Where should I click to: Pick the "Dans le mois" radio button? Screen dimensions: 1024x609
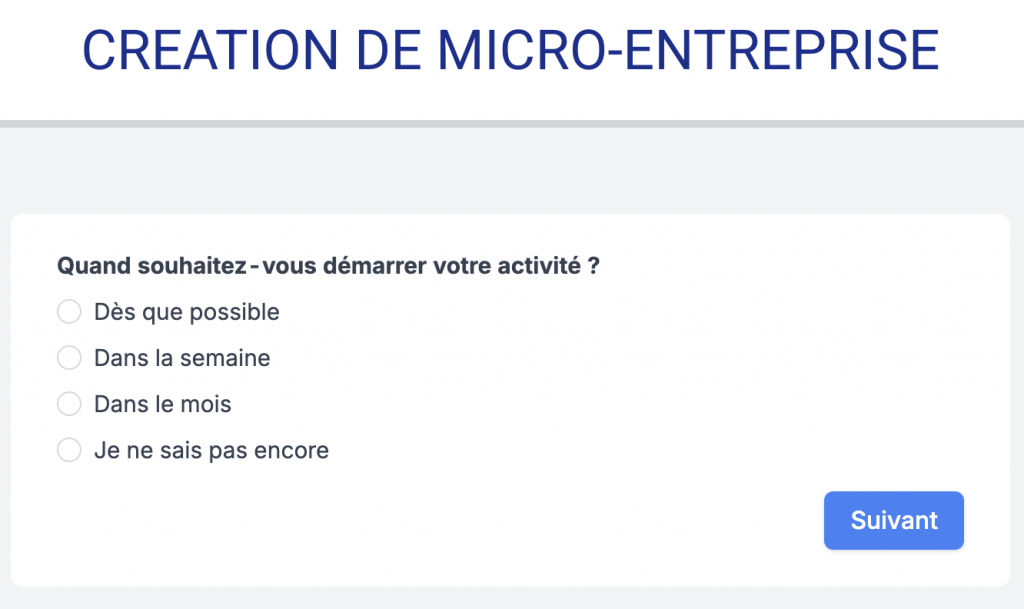click(69, 404)
